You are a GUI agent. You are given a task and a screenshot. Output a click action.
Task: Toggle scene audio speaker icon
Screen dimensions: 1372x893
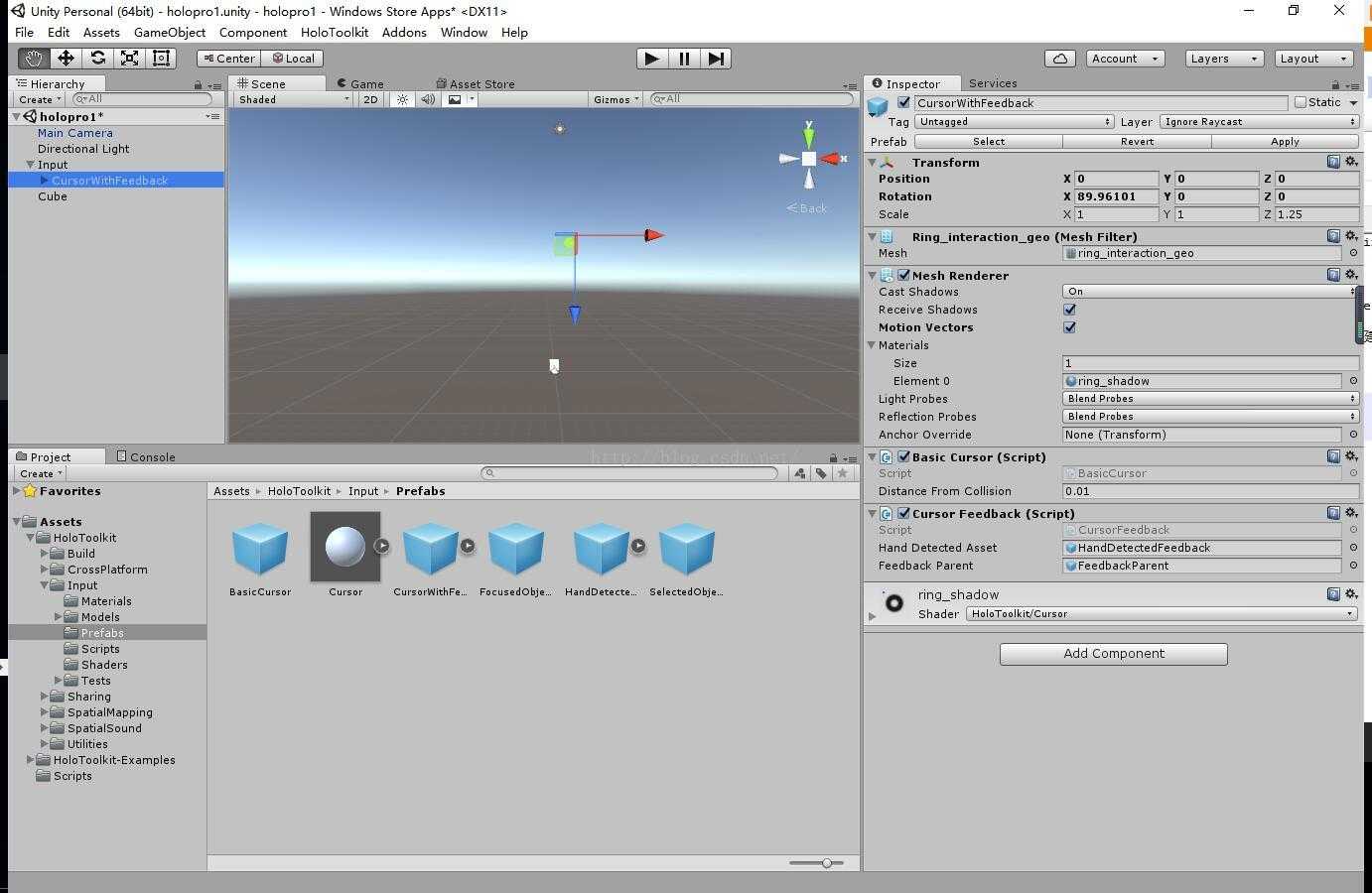pyautogui.click(x=428, y=99)
